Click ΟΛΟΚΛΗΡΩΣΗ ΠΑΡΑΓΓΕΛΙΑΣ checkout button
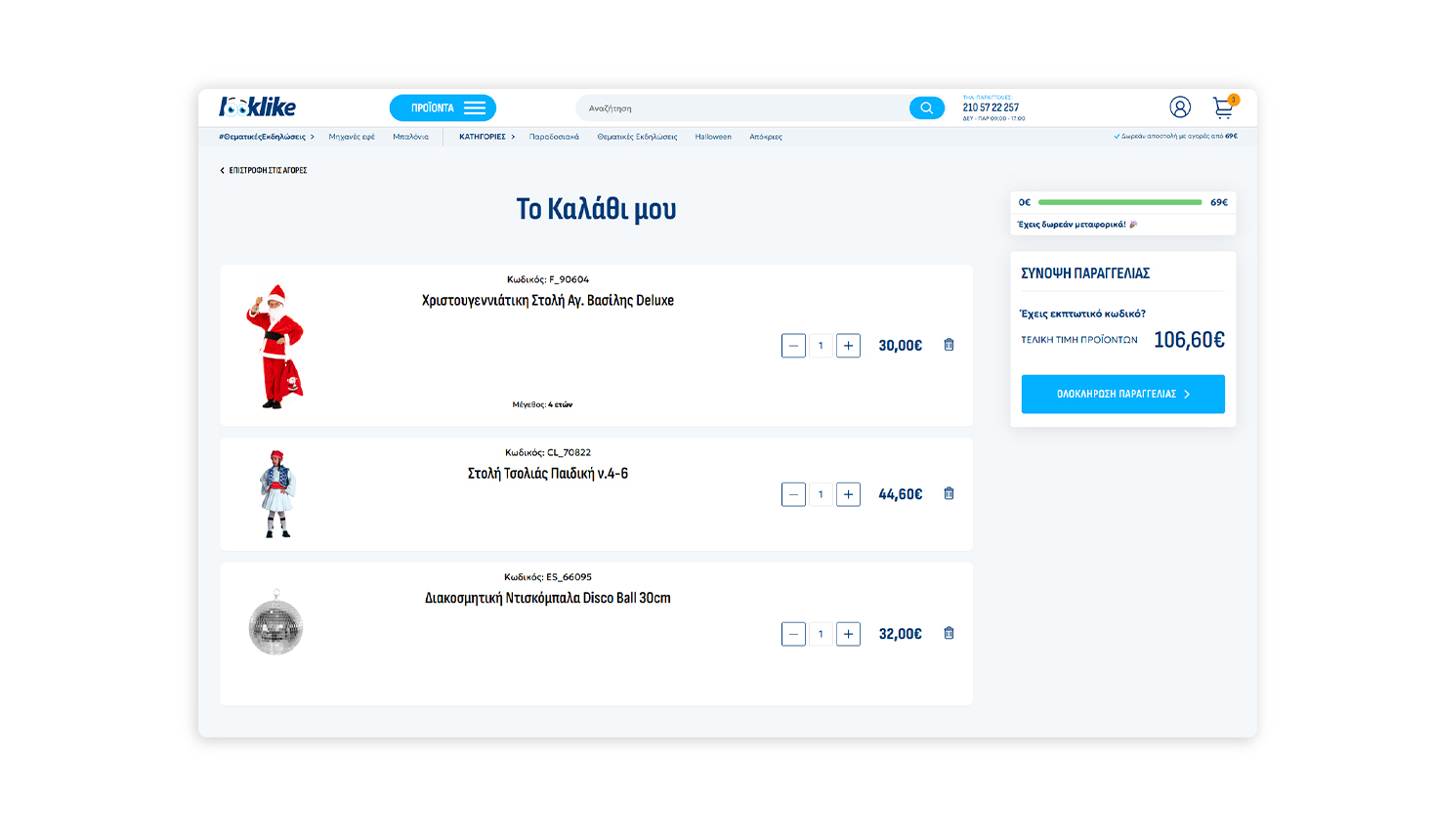The width and height of the screenshot is (1435, 840). (1122, 395)
